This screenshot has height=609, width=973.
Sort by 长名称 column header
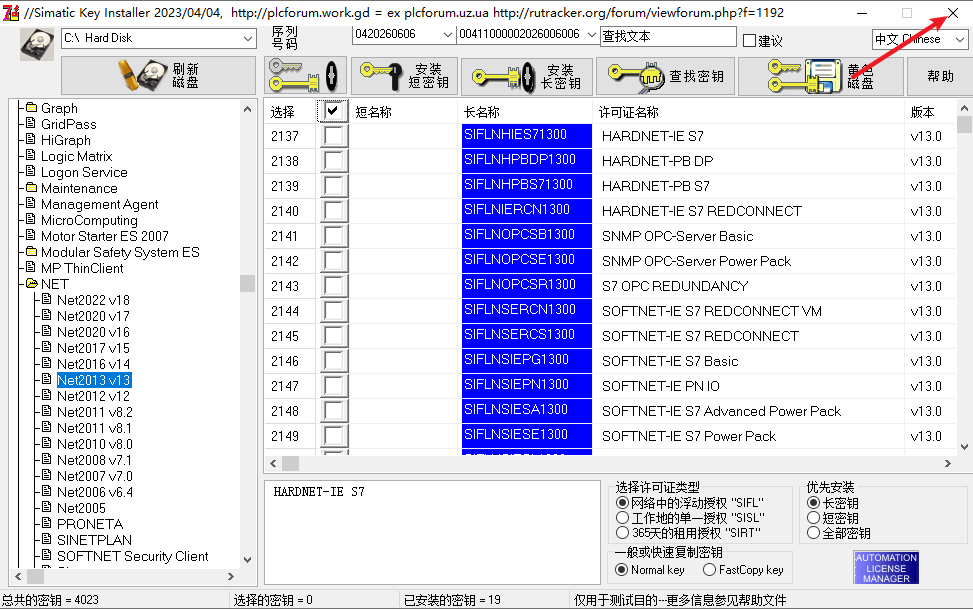click(526, 112)
